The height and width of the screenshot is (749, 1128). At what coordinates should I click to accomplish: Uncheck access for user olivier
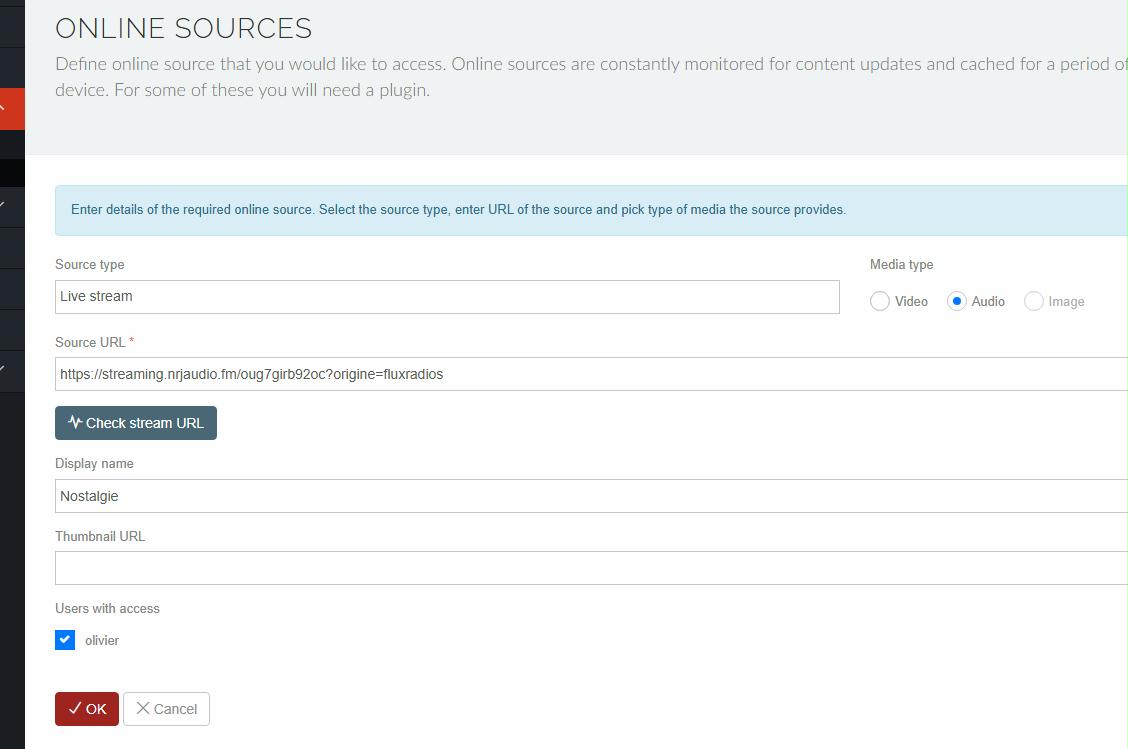tap(65, 640)
